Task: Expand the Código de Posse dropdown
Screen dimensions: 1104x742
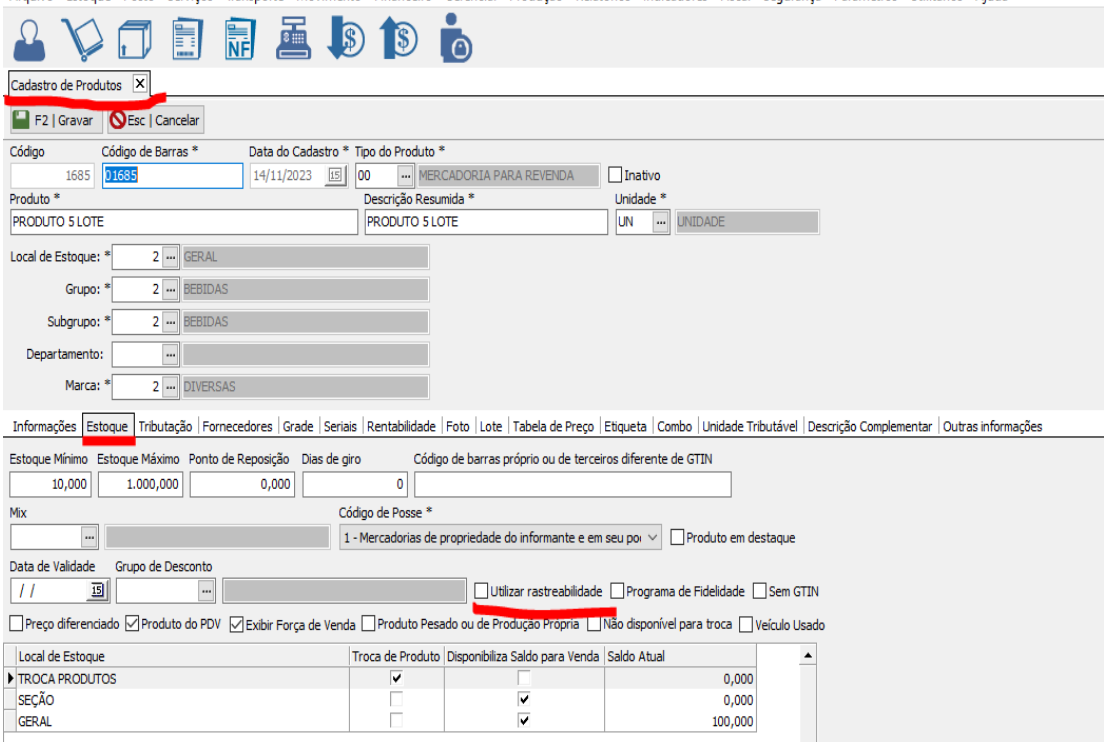Action: (x=654, y=537)
